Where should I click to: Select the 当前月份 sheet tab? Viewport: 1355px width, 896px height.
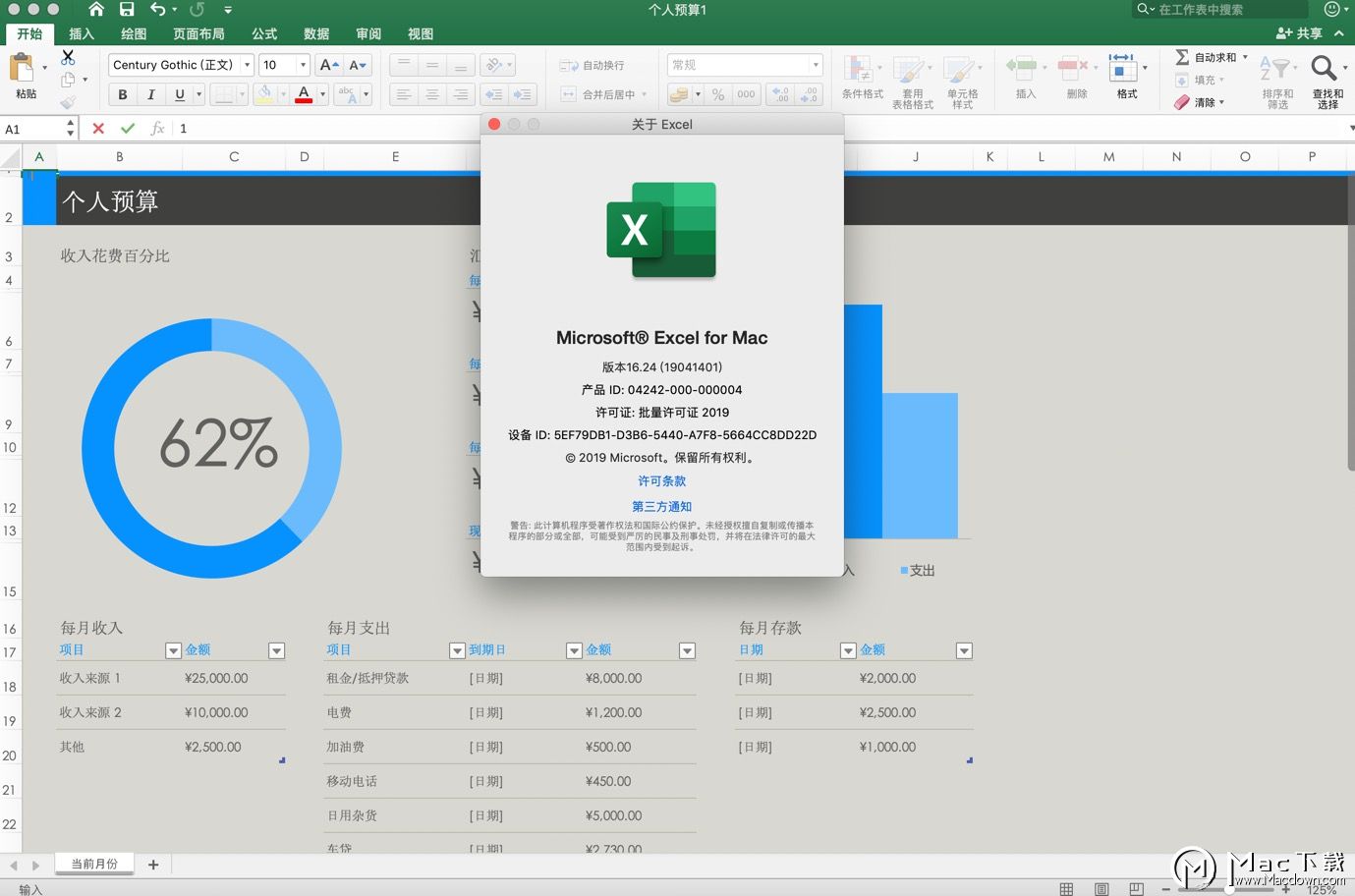(94, 864)
